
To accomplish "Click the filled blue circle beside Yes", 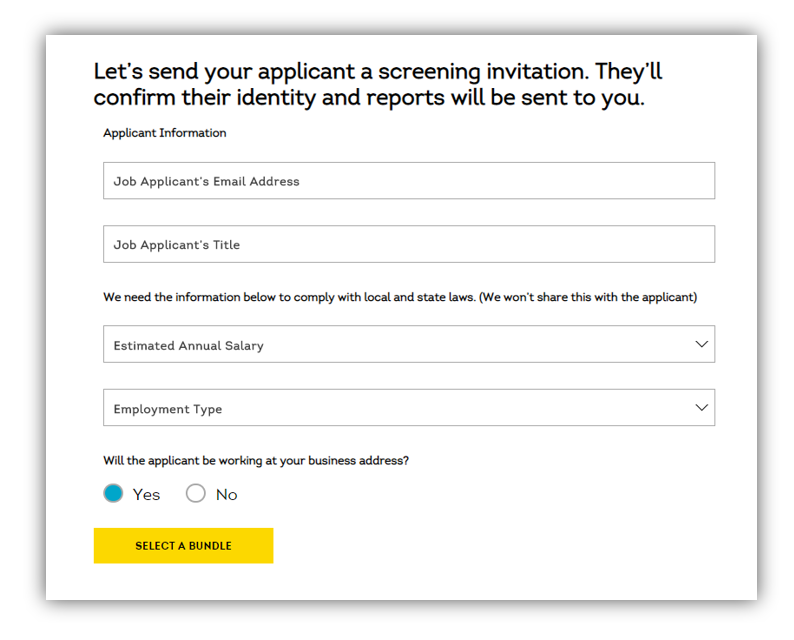I will (x=113, y=493).
